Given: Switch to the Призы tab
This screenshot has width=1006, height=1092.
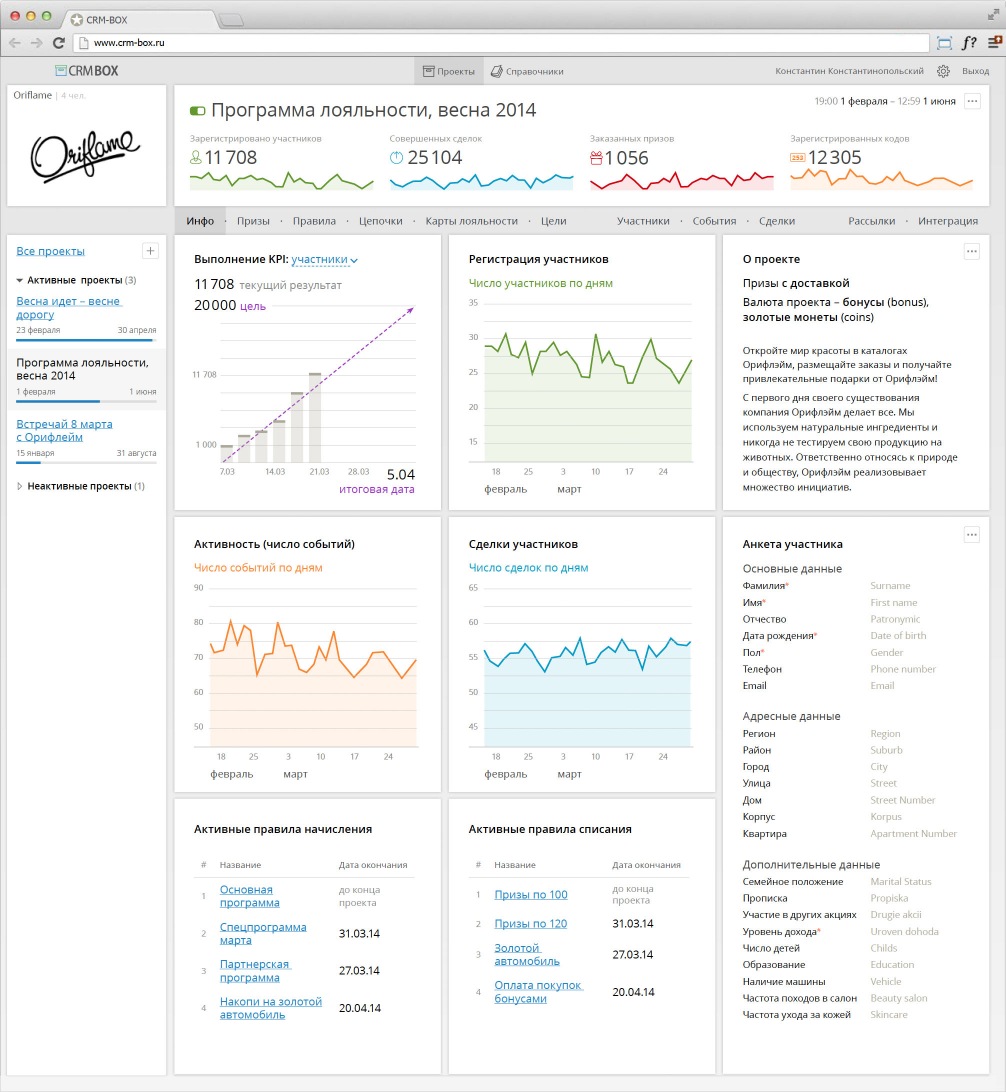Looking at the screenshot, I should click(253, 221).
